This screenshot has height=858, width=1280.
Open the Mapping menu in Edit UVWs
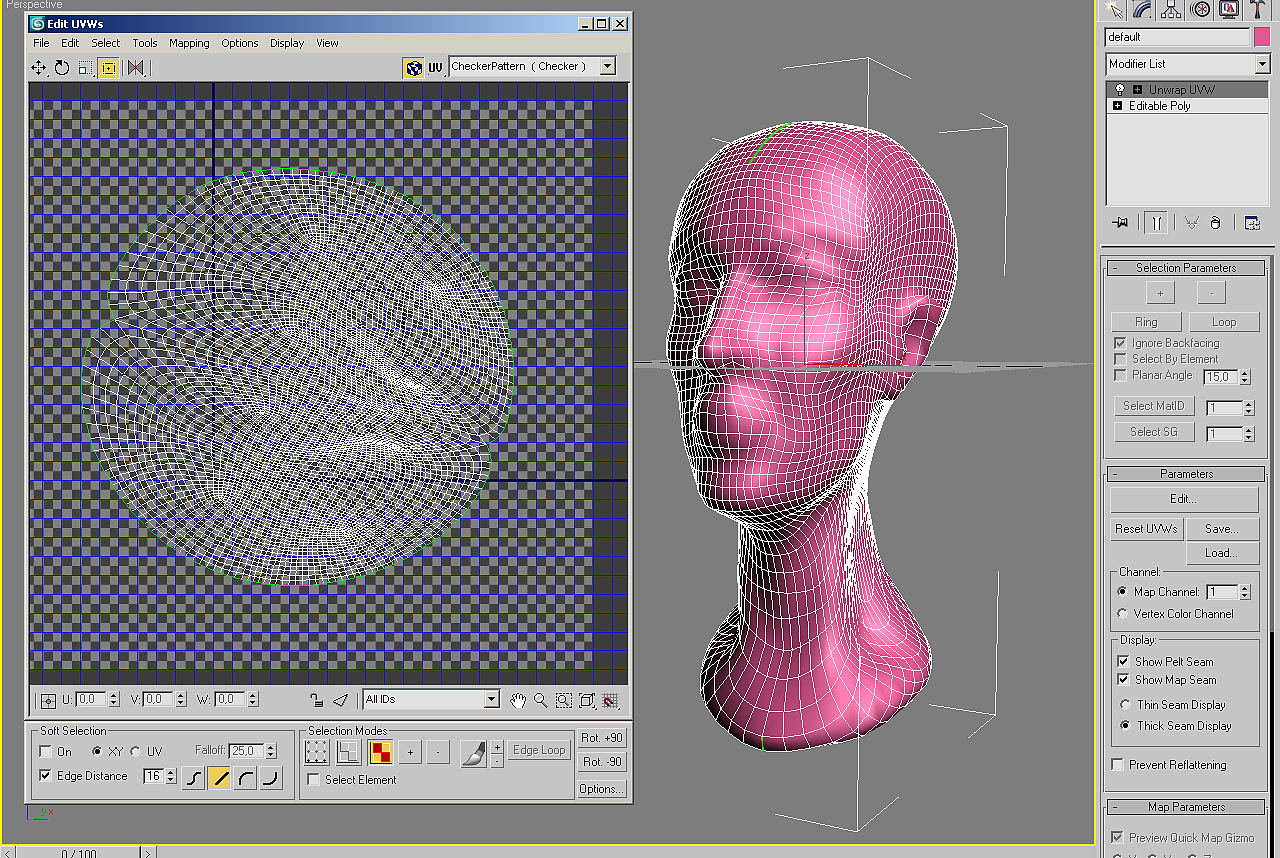tap(189, 43)
